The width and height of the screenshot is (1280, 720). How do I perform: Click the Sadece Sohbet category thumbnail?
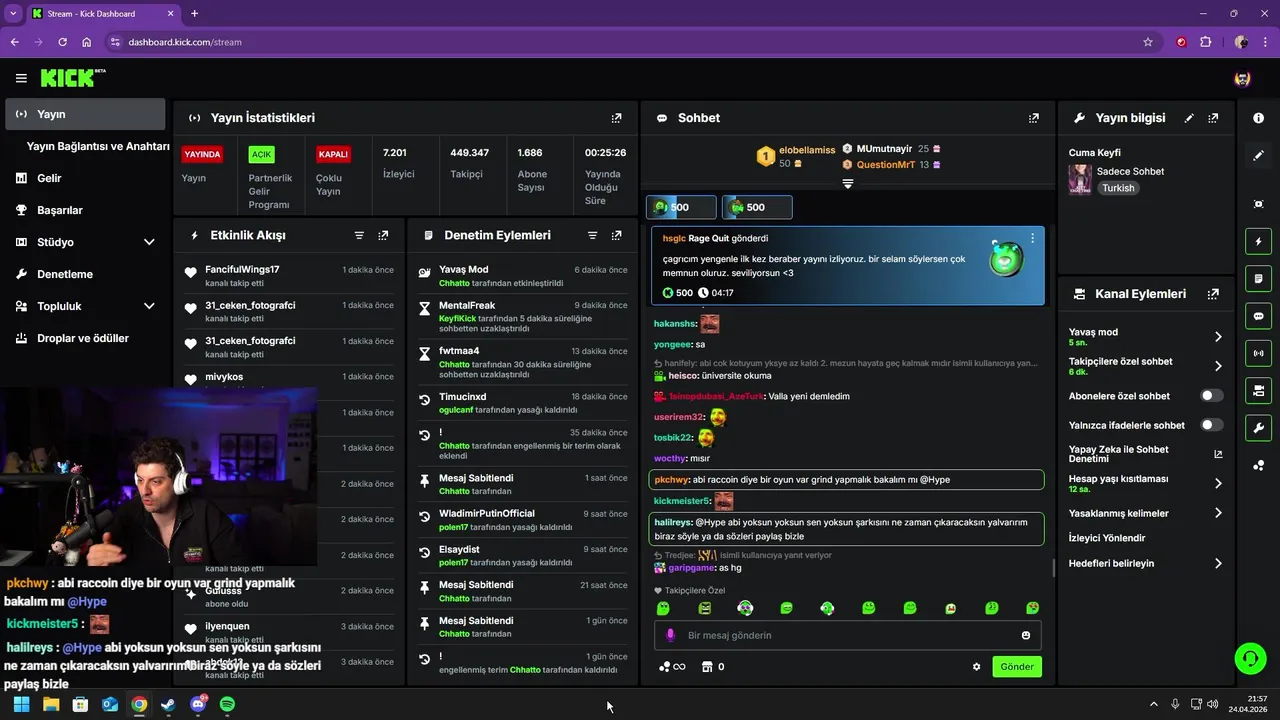coord(1080,179)
